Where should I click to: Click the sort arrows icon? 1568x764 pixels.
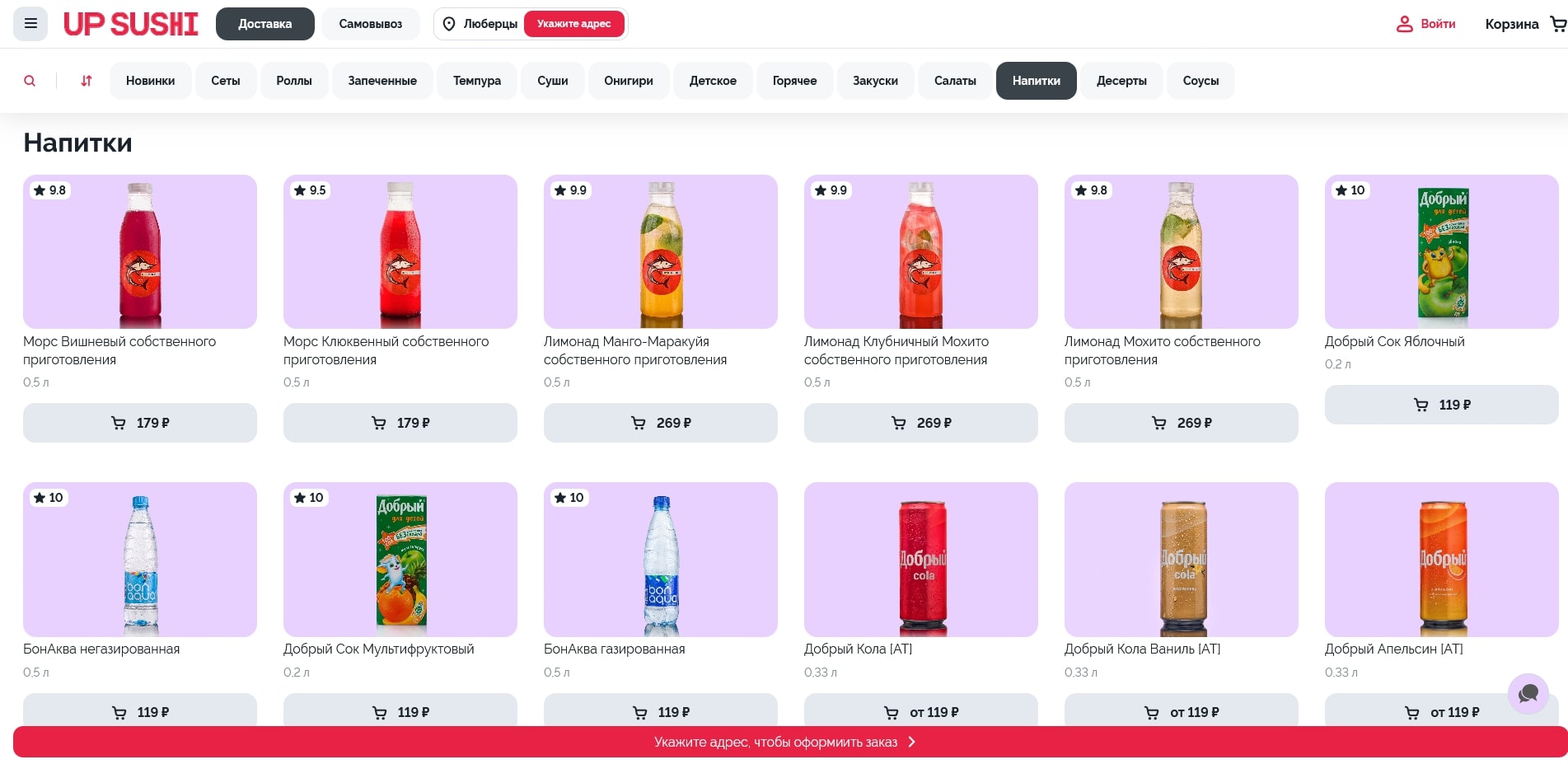pos(87,81)
